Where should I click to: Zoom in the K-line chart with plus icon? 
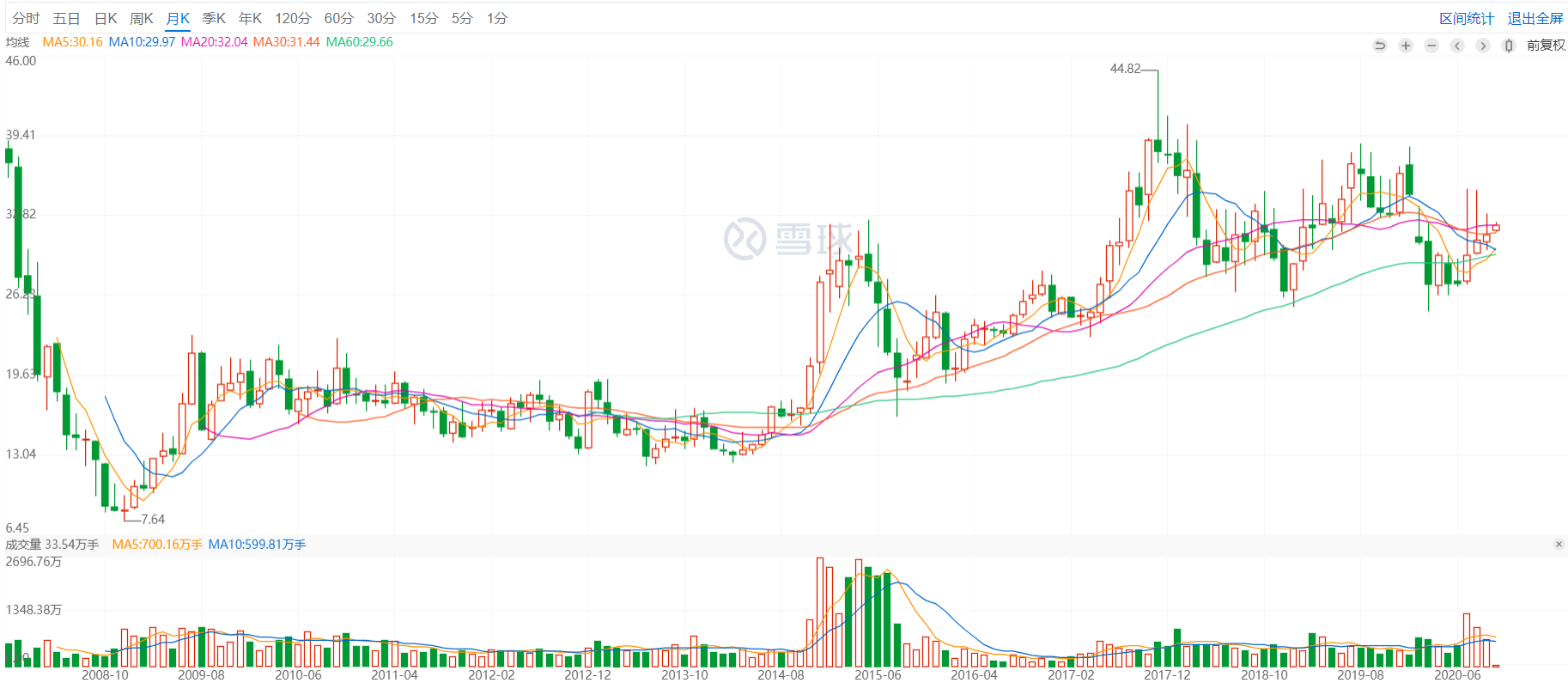(x=1406, y=46)
